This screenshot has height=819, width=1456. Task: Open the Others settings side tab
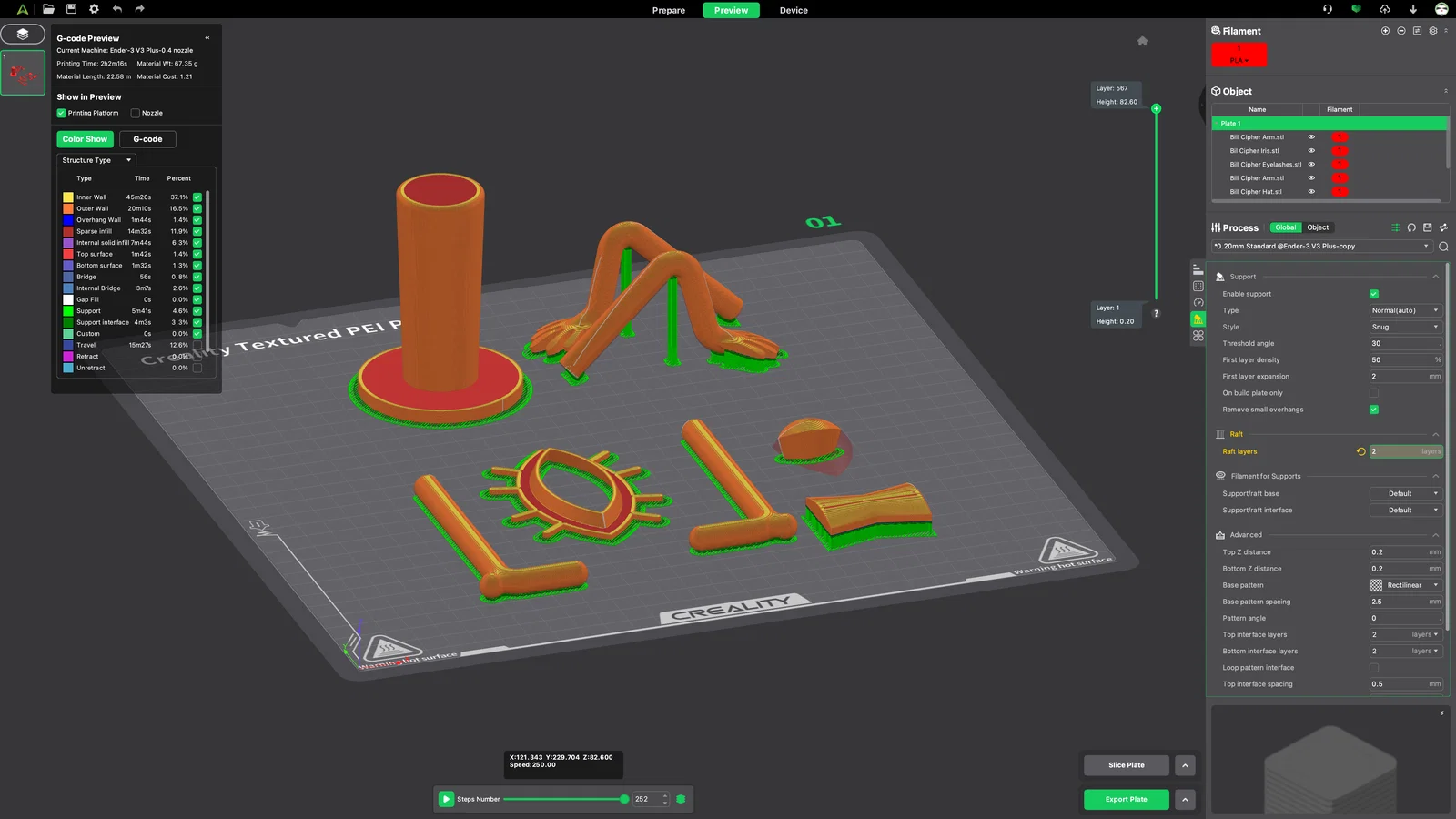pos(1198,336)
